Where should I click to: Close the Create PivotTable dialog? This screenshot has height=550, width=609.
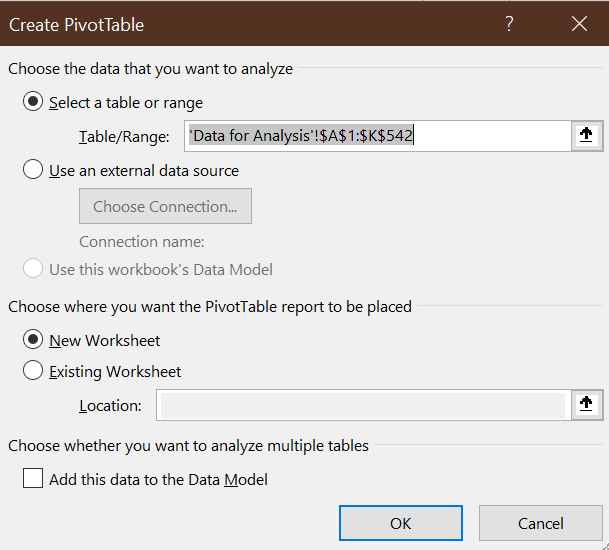(578, 24)
